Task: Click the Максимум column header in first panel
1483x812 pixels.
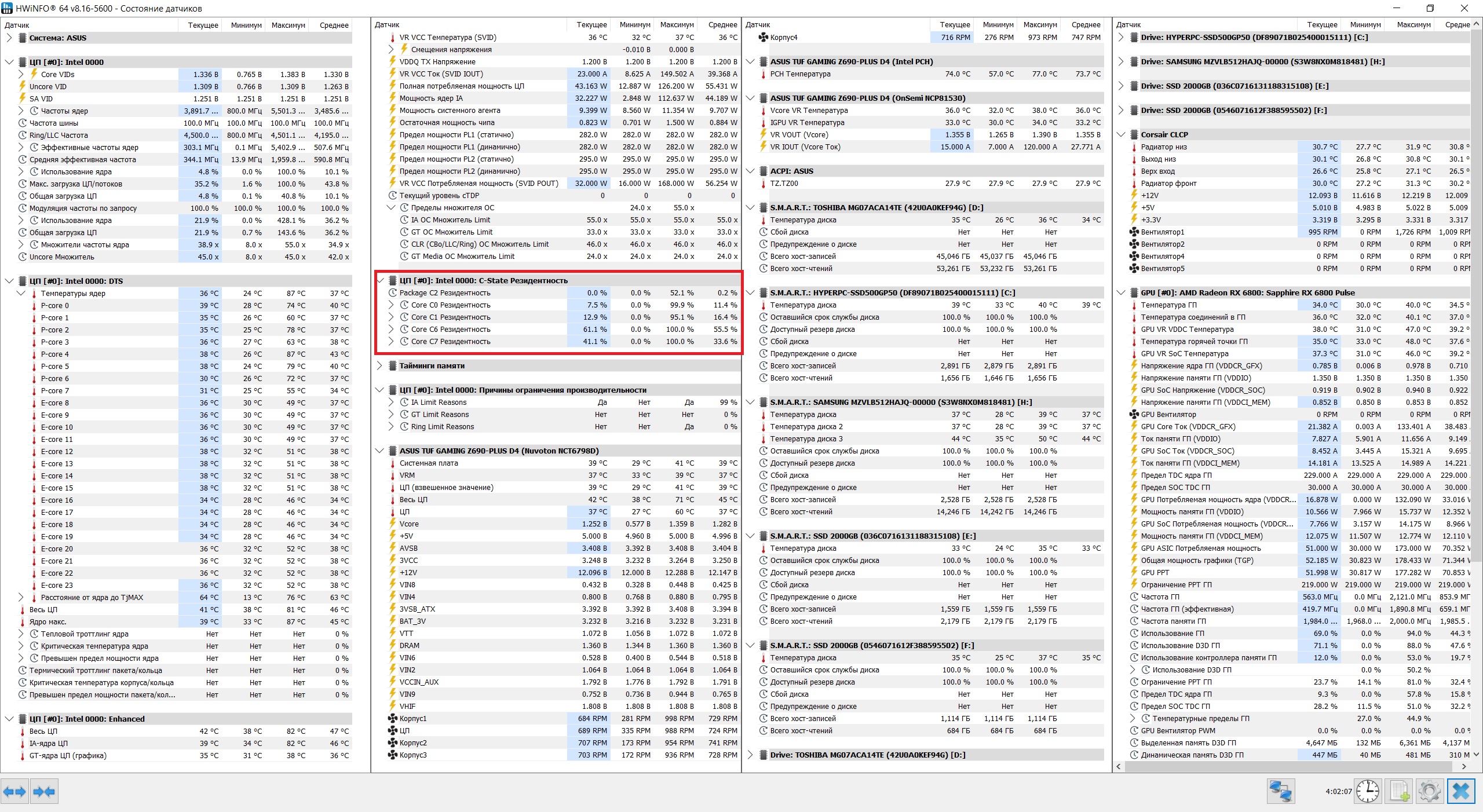Action: [288, 25]
